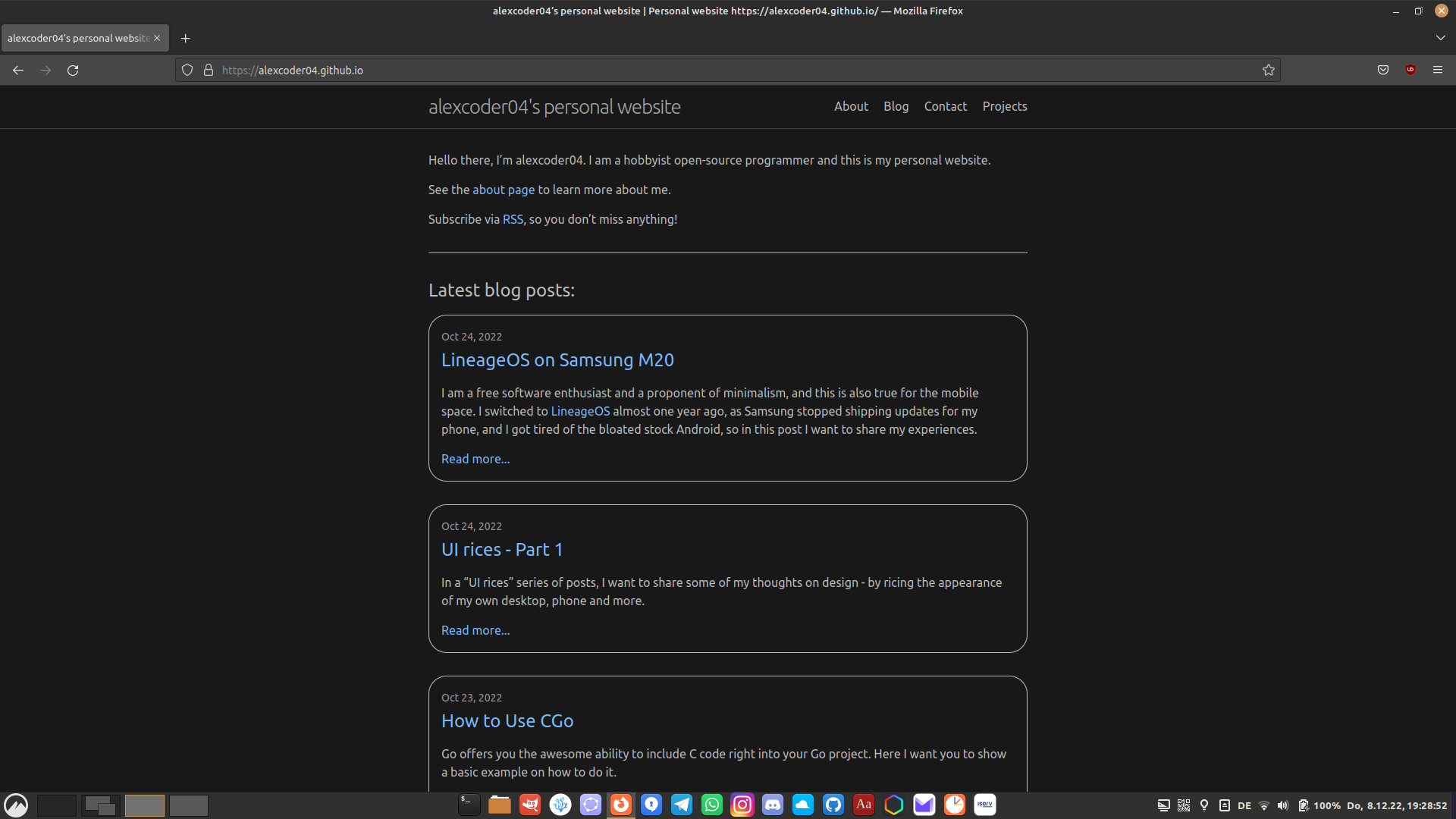Reload the current page

pos(73,70)
